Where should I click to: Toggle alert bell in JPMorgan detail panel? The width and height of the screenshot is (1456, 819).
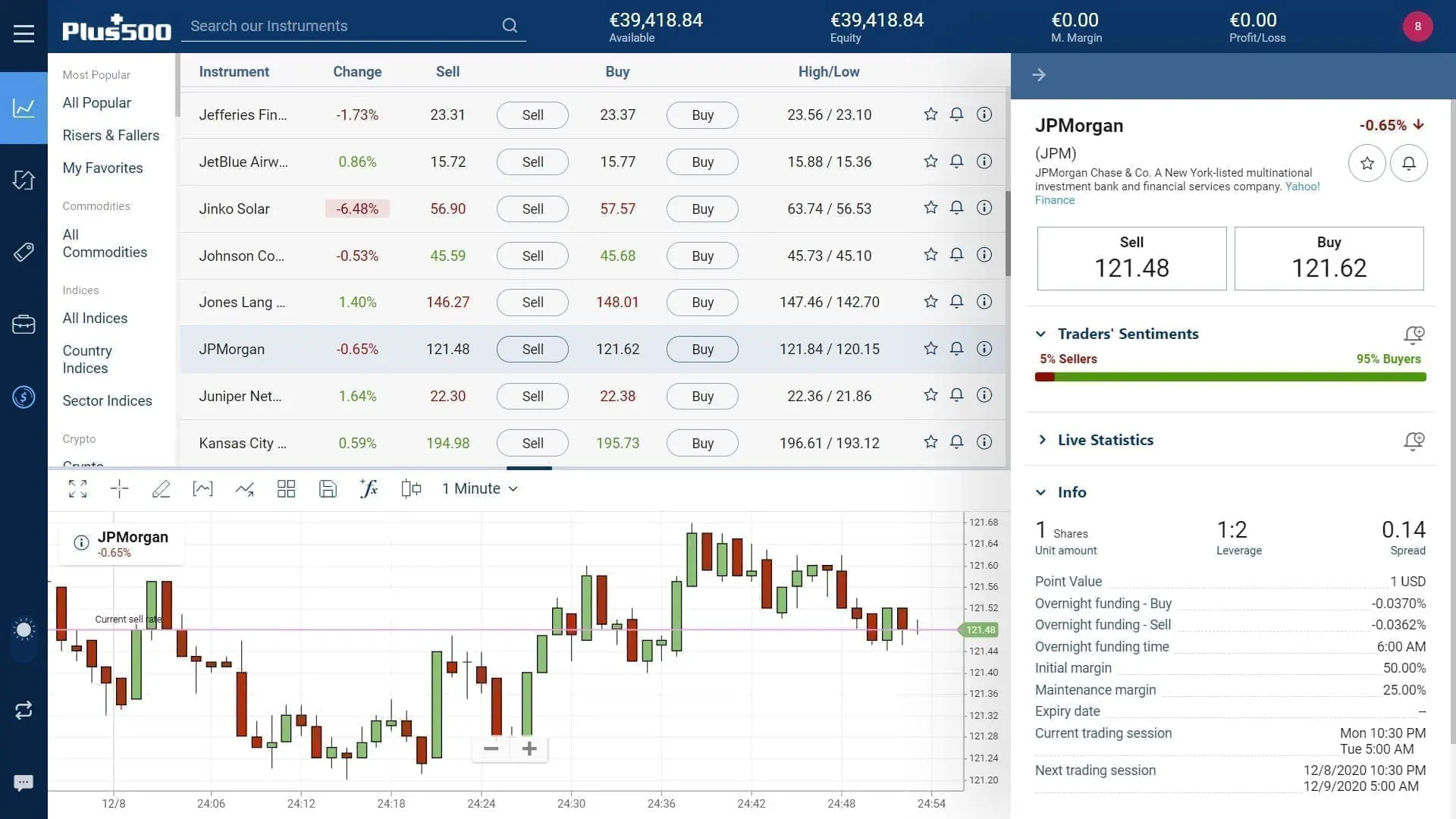1409,163
